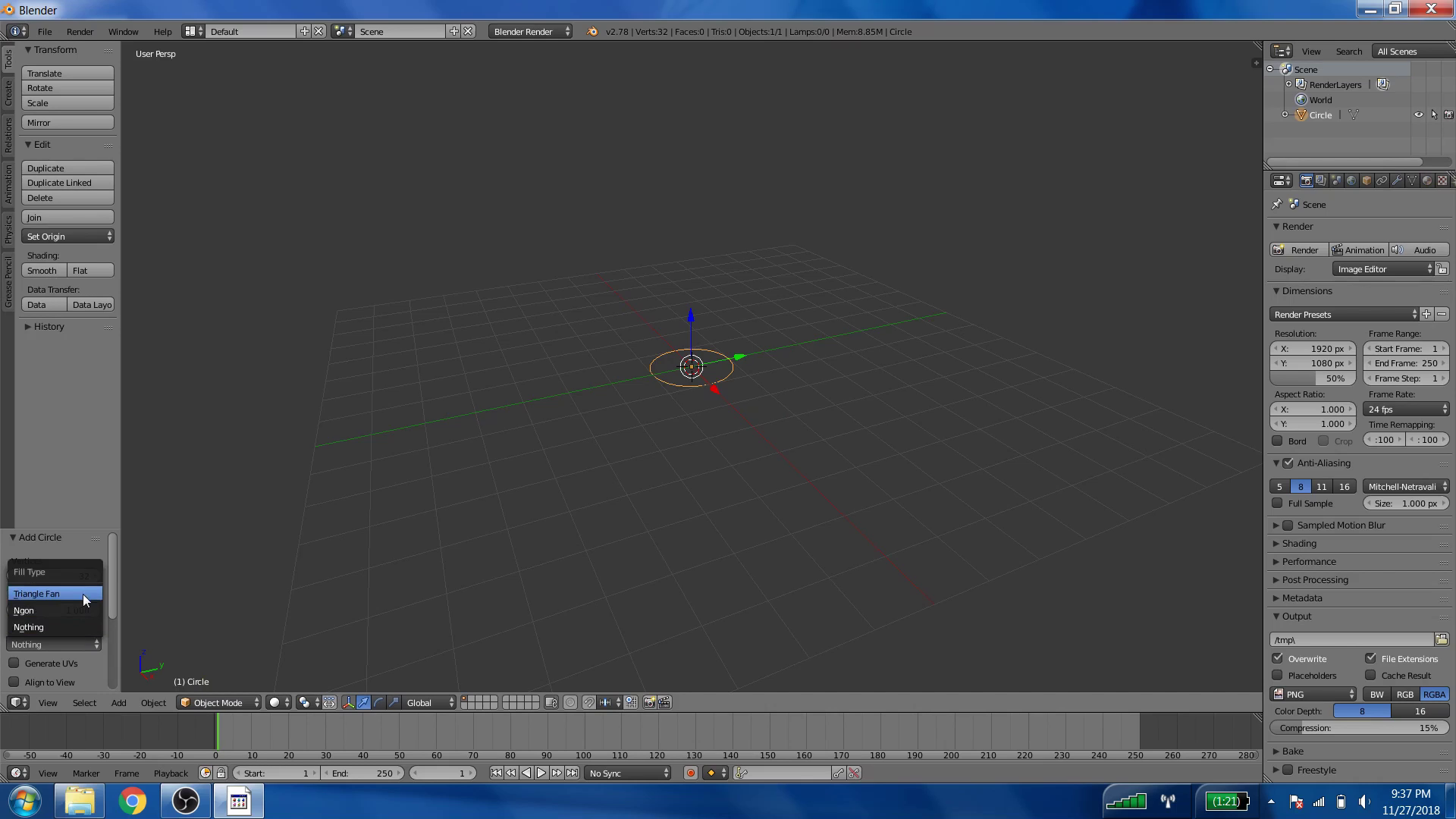Viewport: 1456px width, 819px height.
Task: Click the Smooth shading button
Action: click(45, 270)
